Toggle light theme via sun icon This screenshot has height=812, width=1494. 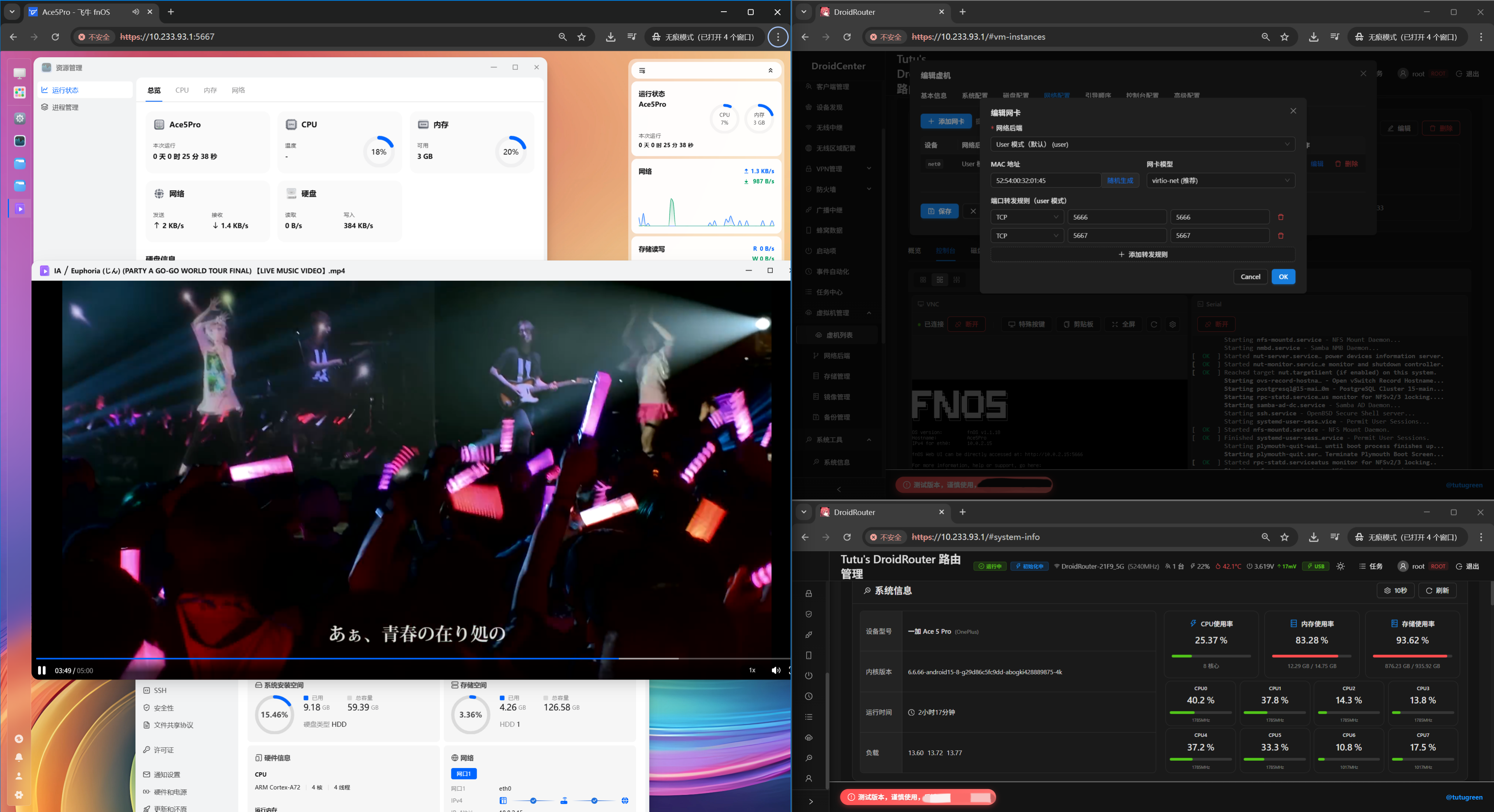[1340, 566]
